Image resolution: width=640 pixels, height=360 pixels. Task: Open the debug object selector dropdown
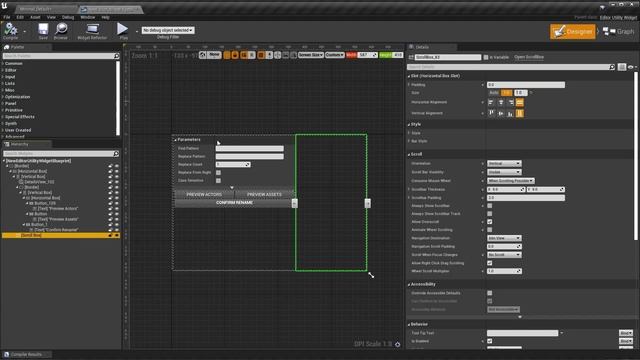pos(168,30)
